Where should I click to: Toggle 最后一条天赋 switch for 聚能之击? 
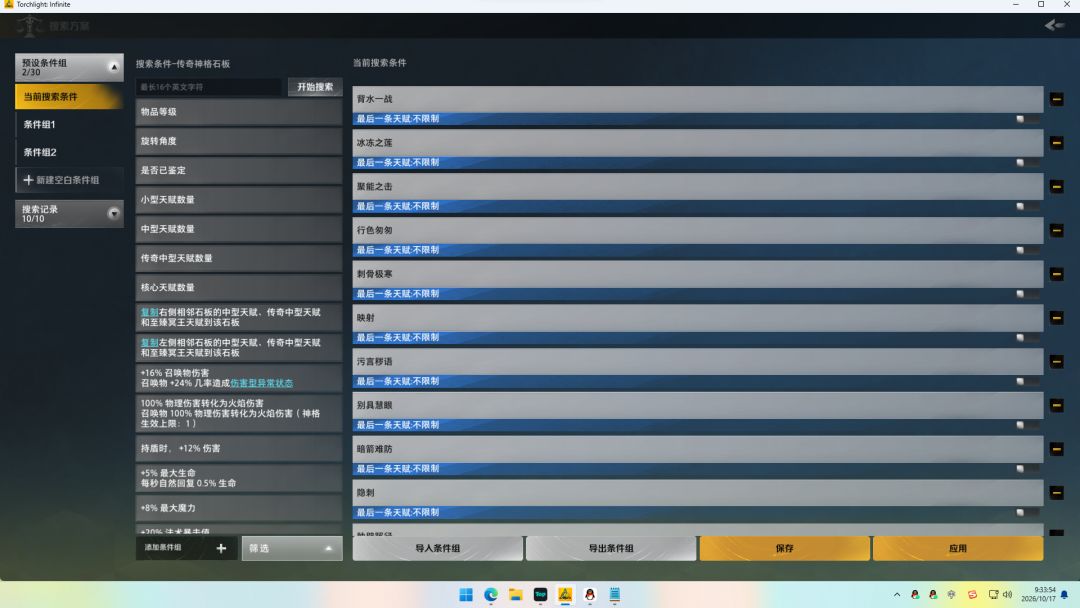1028,207
